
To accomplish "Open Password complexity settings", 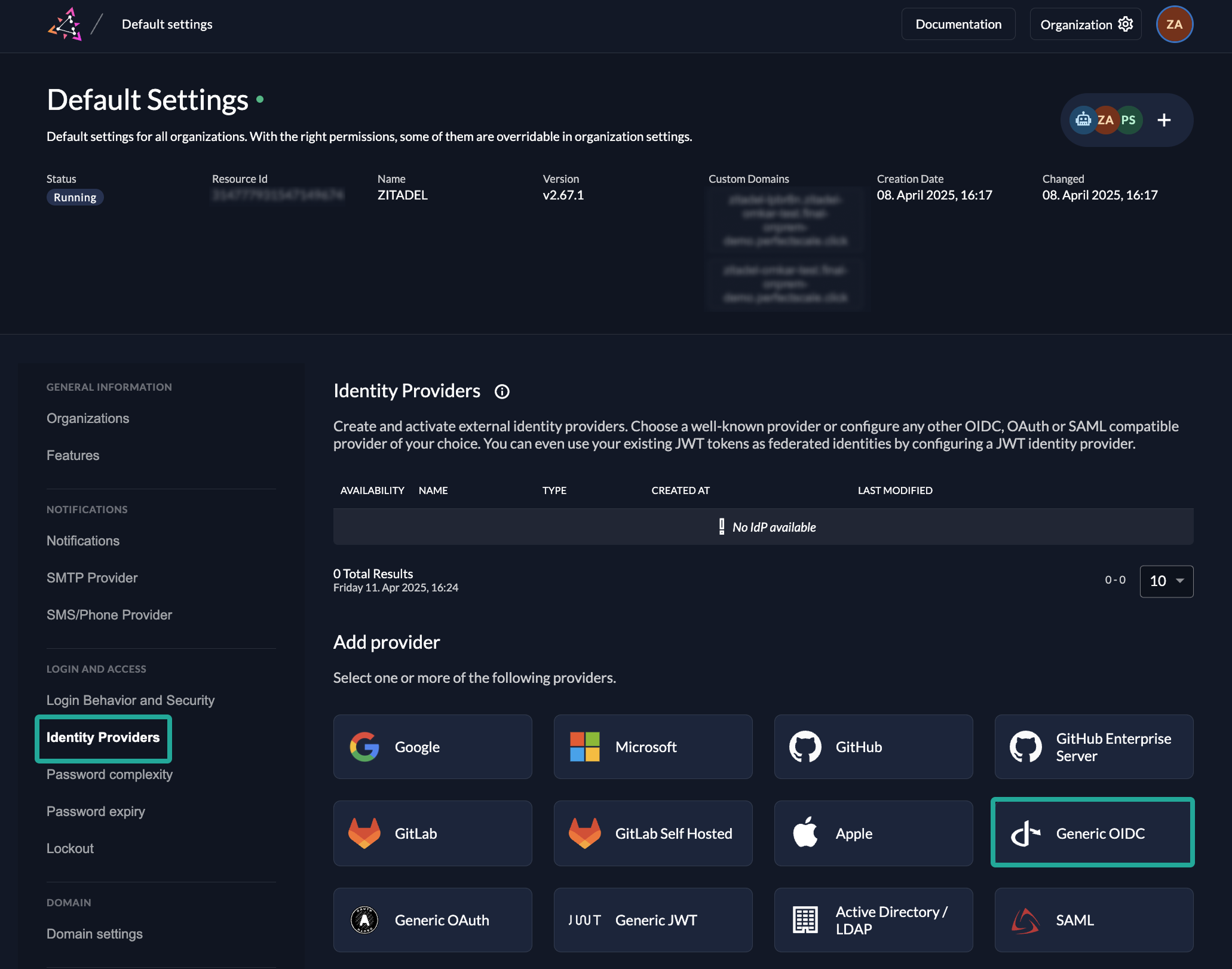I will point(110,774).
